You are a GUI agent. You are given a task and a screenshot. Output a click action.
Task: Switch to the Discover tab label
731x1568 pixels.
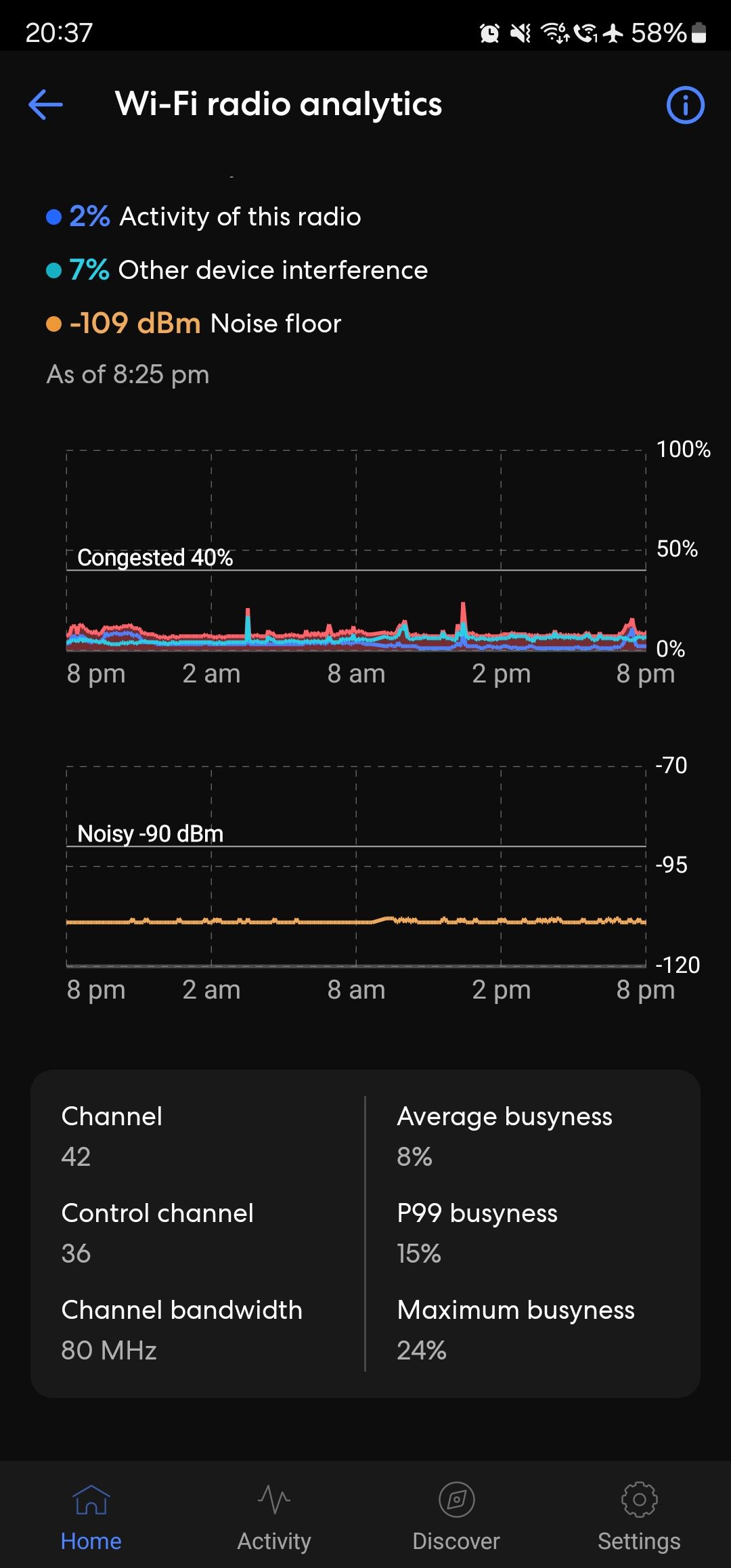456,1541
